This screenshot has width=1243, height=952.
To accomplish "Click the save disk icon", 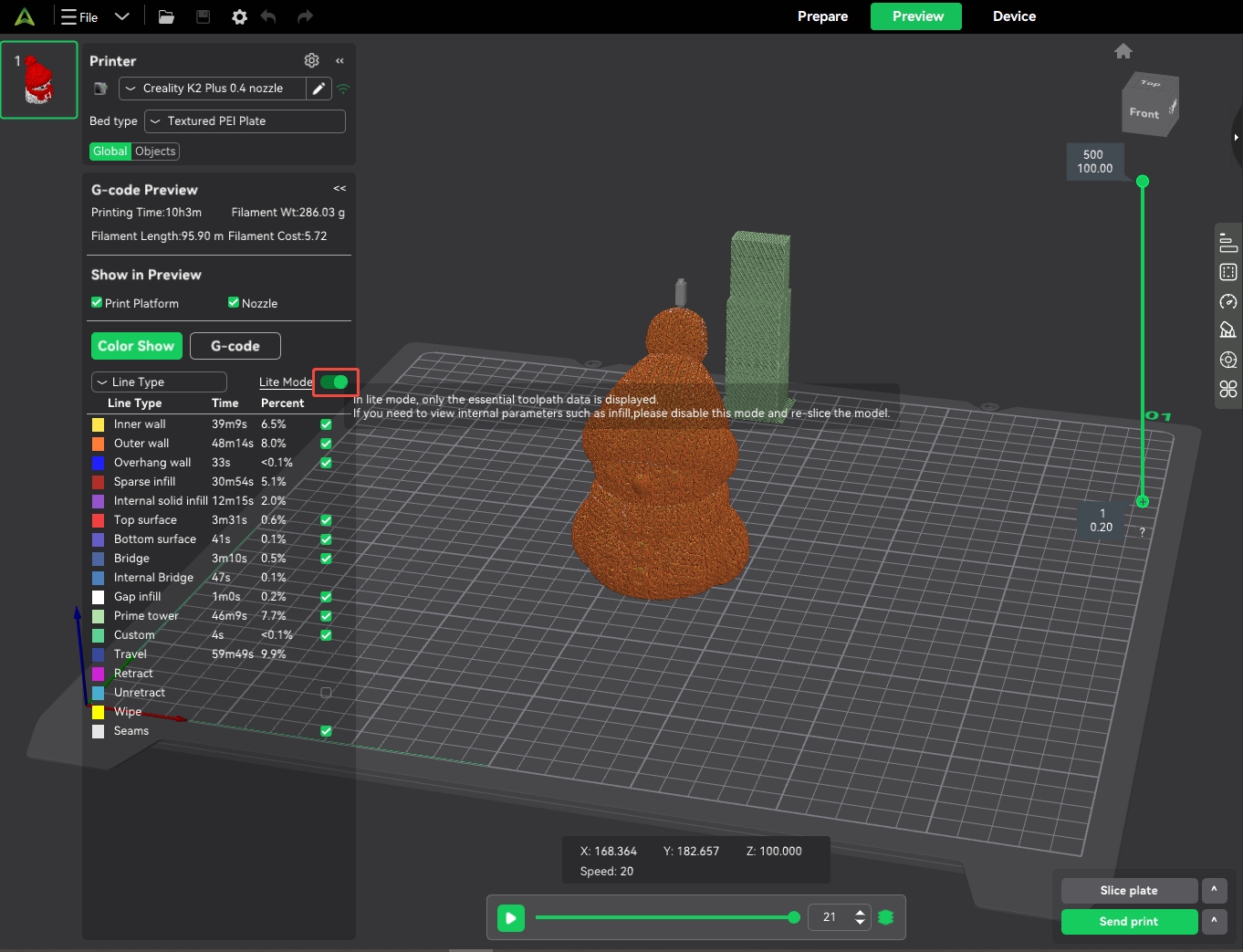I will click(203, 16).
